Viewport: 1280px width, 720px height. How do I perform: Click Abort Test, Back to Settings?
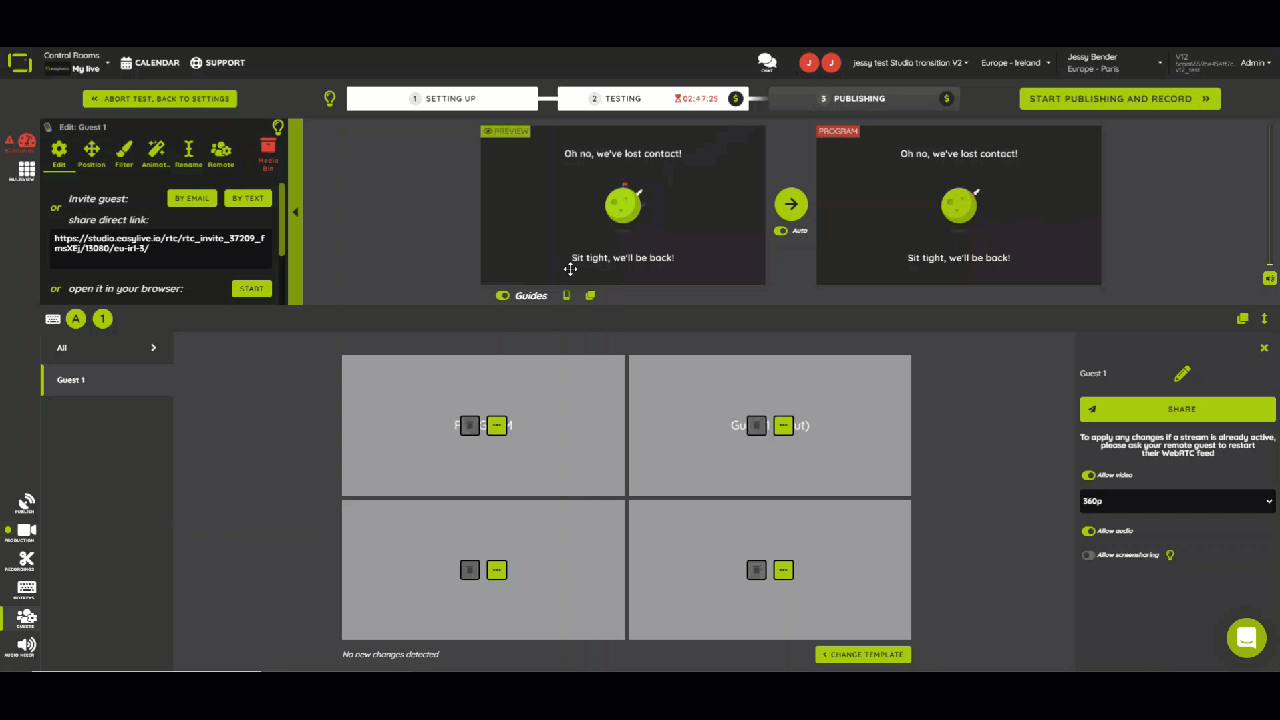160,99
